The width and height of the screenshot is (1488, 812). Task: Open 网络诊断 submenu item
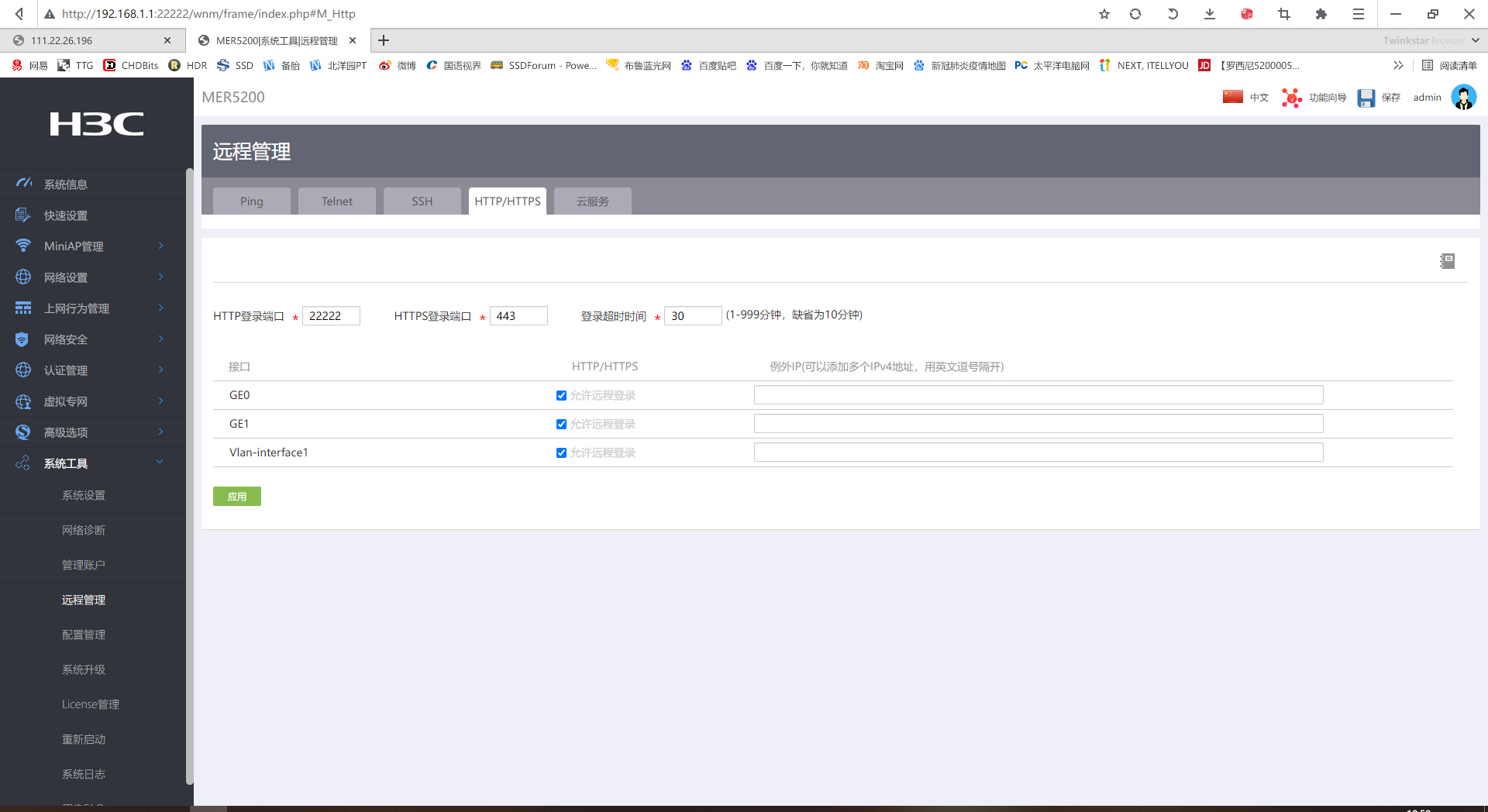coord(84,531)
